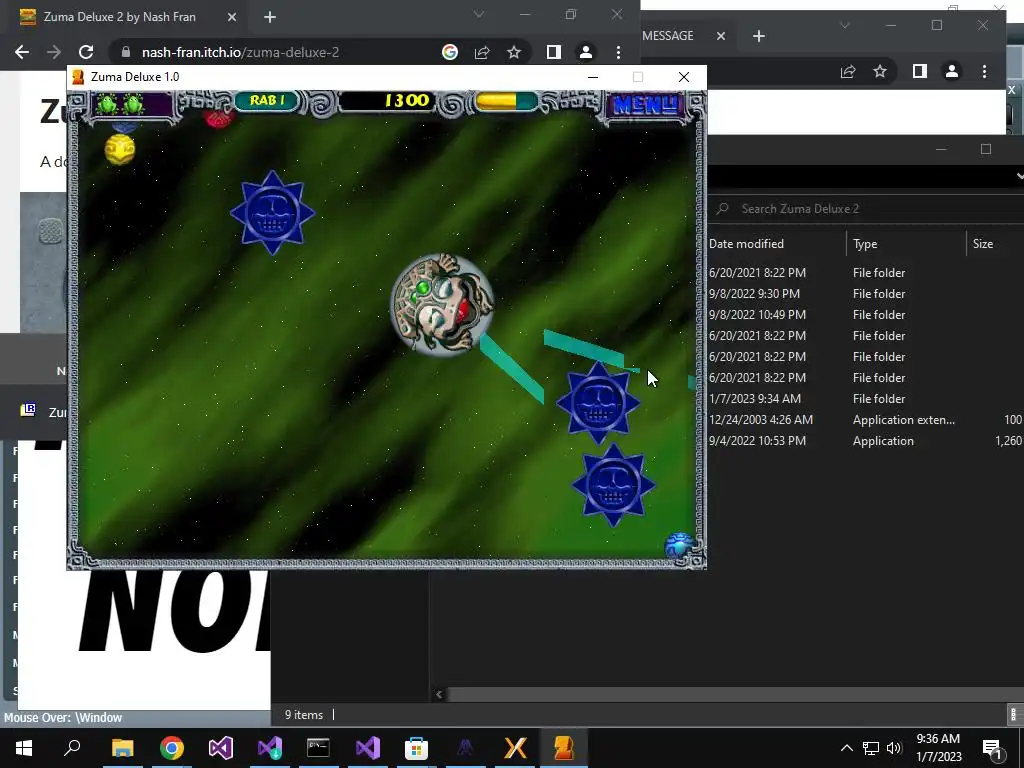Click the Search Zuma Deluxe 2 box
Screen dimensions: 1024x768
[866, 209]
